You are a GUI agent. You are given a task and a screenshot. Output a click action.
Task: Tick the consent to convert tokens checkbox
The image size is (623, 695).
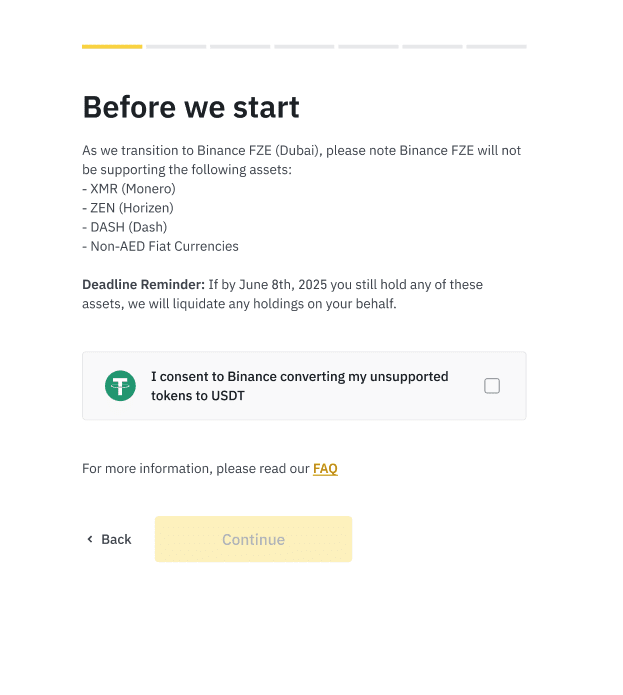[x=492, y=386]
